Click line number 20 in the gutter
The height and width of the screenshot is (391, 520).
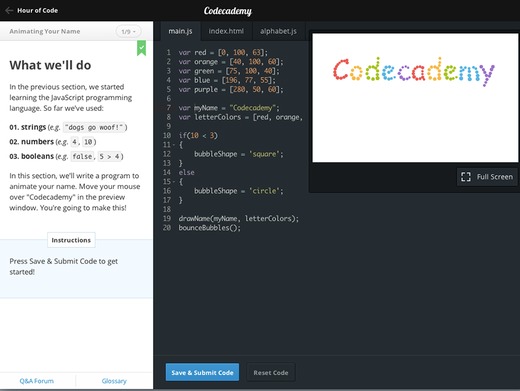(x=167, y=228)
